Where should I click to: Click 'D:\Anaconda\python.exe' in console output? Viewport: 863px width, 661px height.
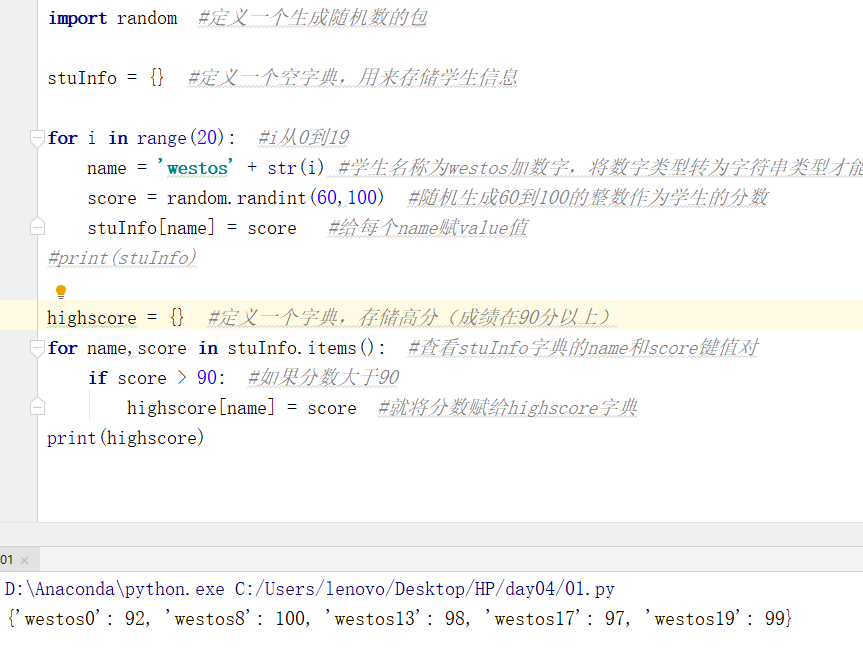[x=114, y=589]
